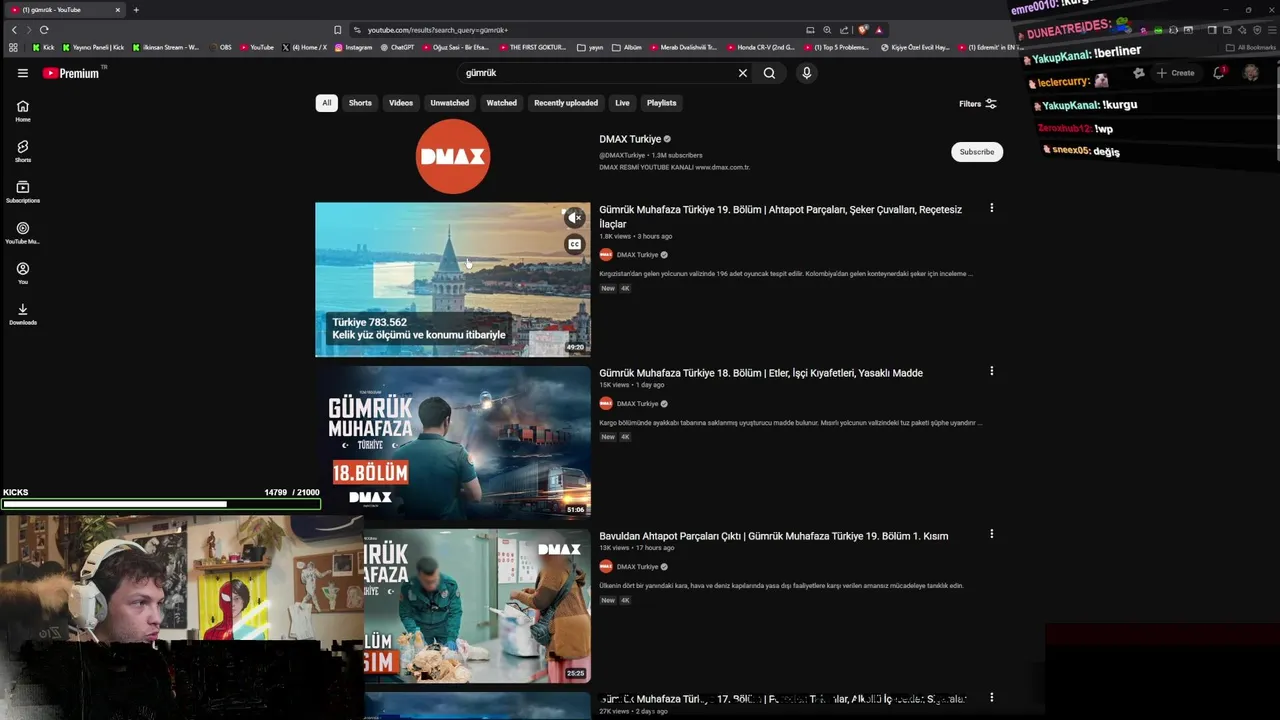
Task: Play the 18. Bölüm thumbnail
Action: [x=453, y=442]
